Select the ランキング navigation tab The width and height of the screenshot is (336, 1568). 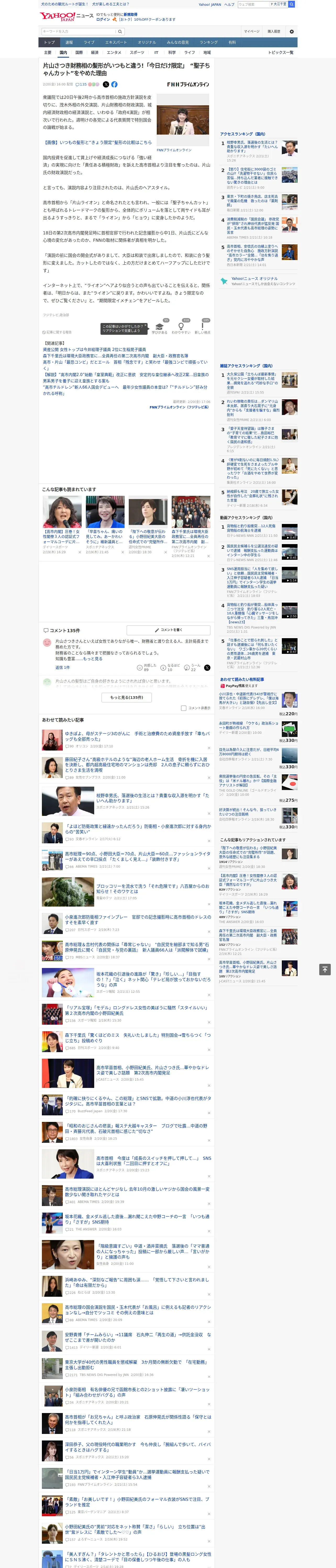(209, 43)
